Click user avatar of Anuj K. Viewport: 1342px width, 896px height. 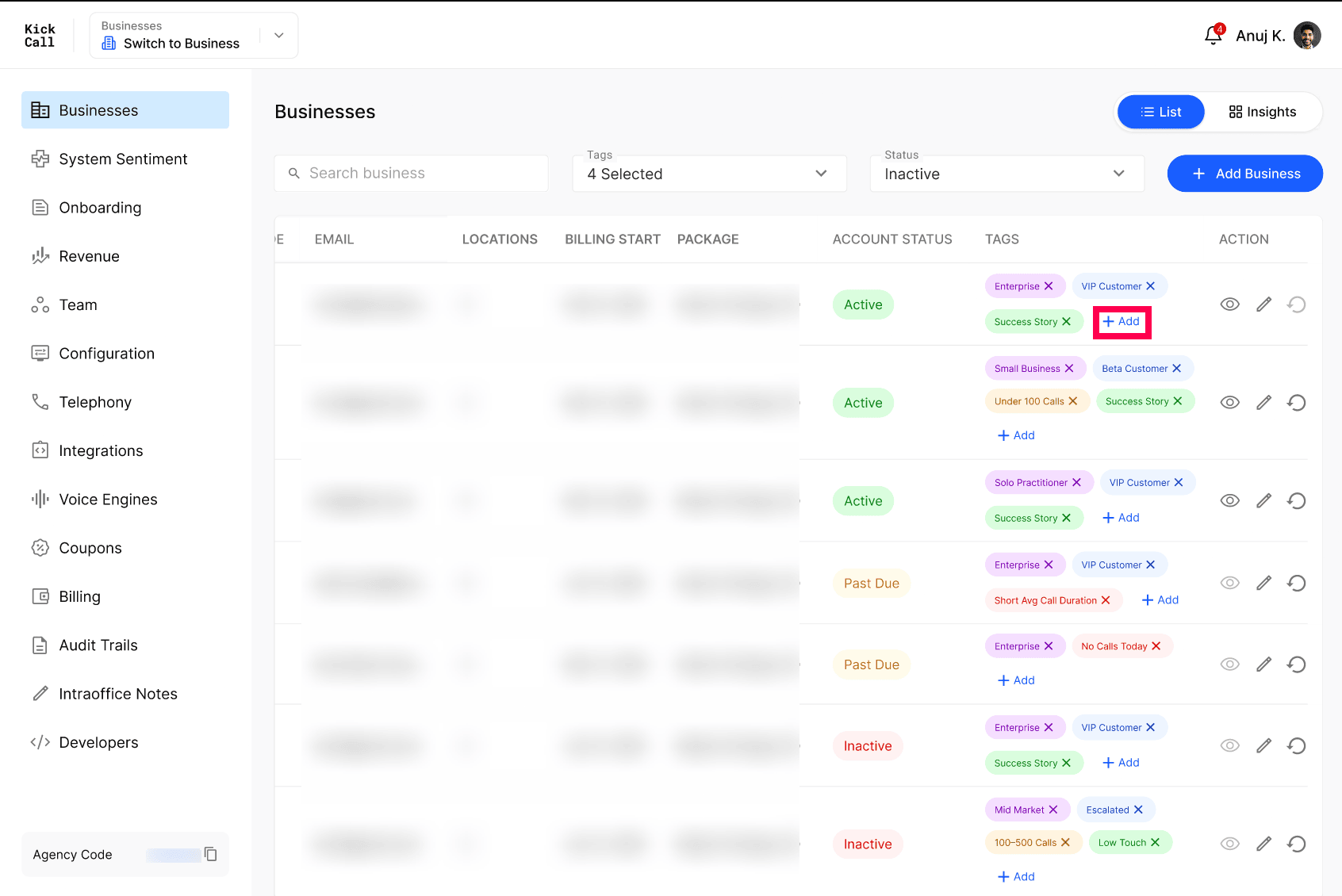[1307, 36]
